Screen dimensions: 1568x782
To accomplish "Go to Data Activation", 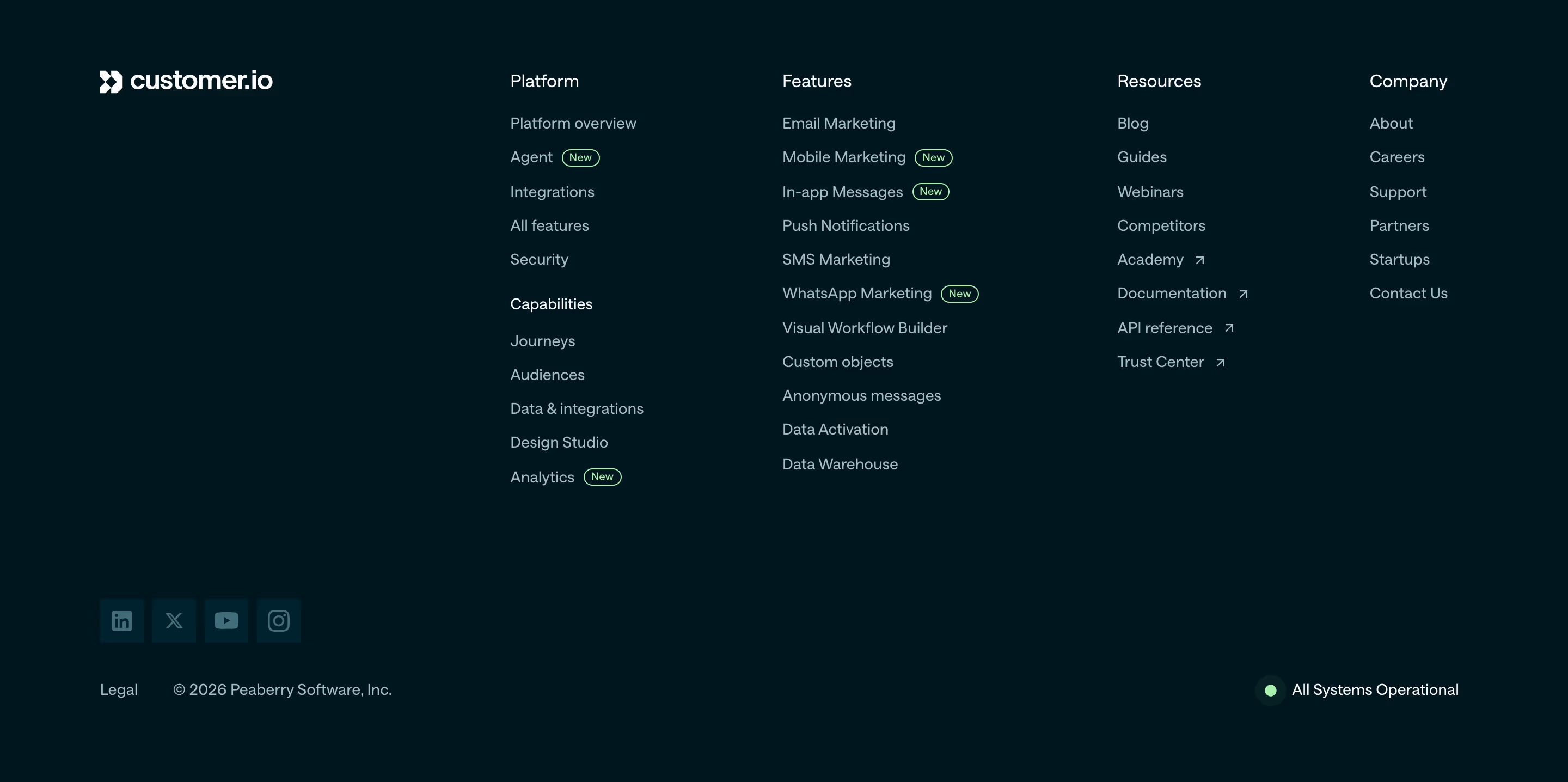I will tap(835, 429).
